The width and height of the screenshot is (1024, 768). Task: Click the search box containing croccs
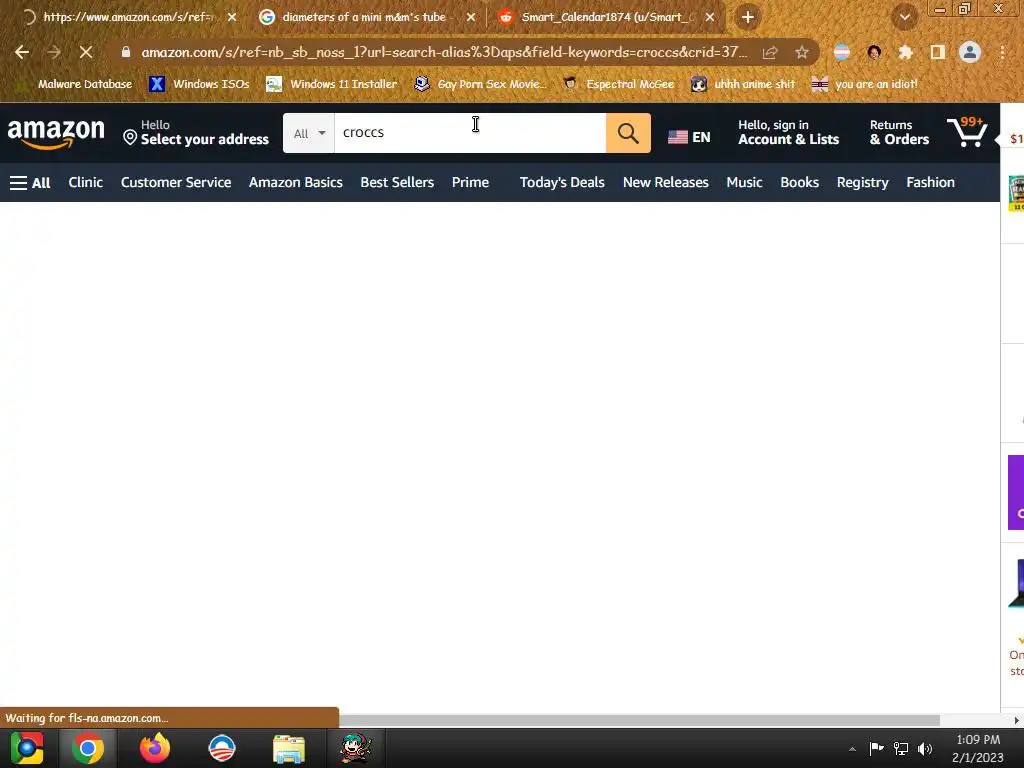(x=470, y=133)
